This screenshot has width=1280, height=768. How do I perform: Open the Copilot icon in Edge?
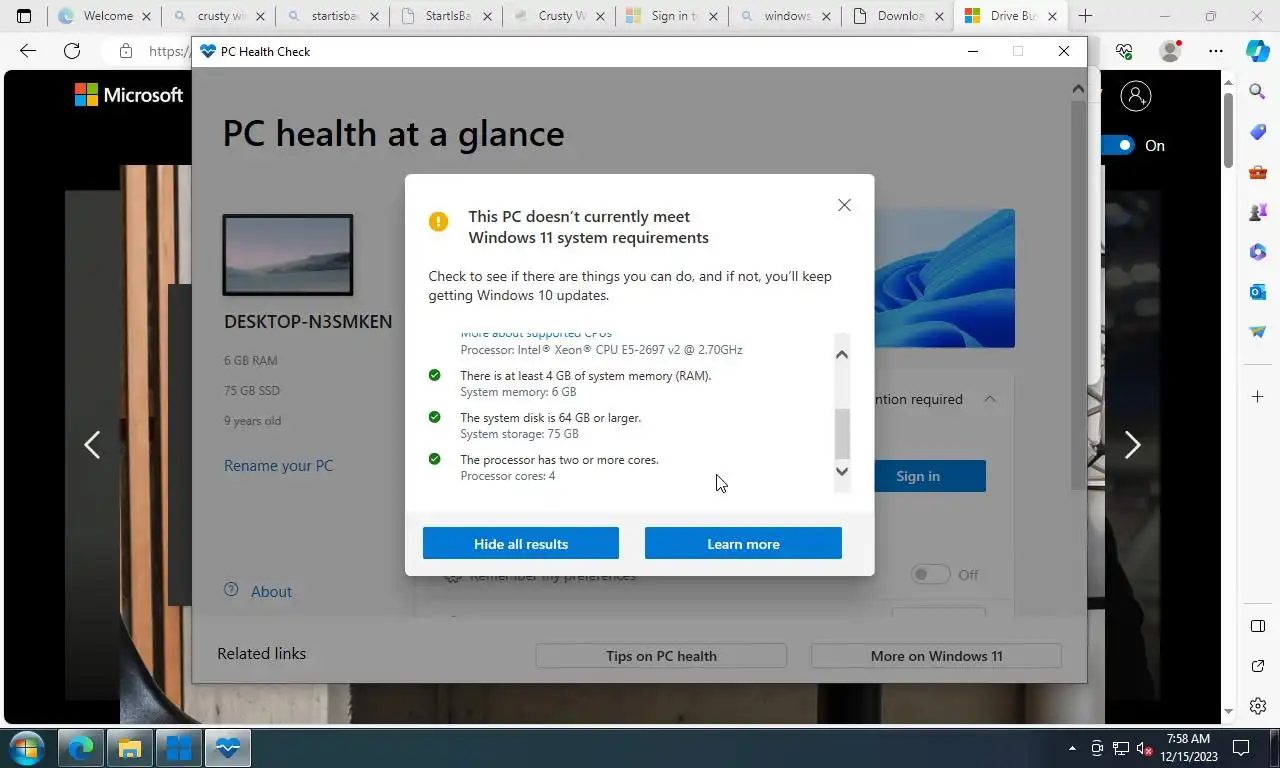point(1258,51)
